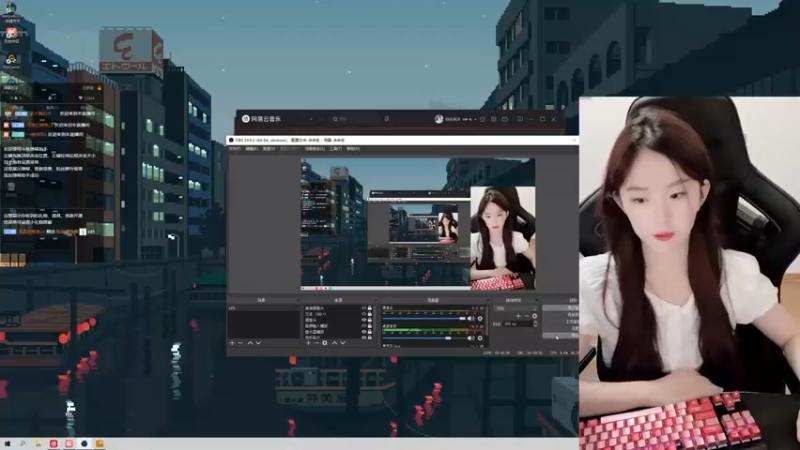Image resolution: width=800 pixels, height=450 pixels.
Task: Open taskbar search magnifier
Action: (x=22, y=444)
